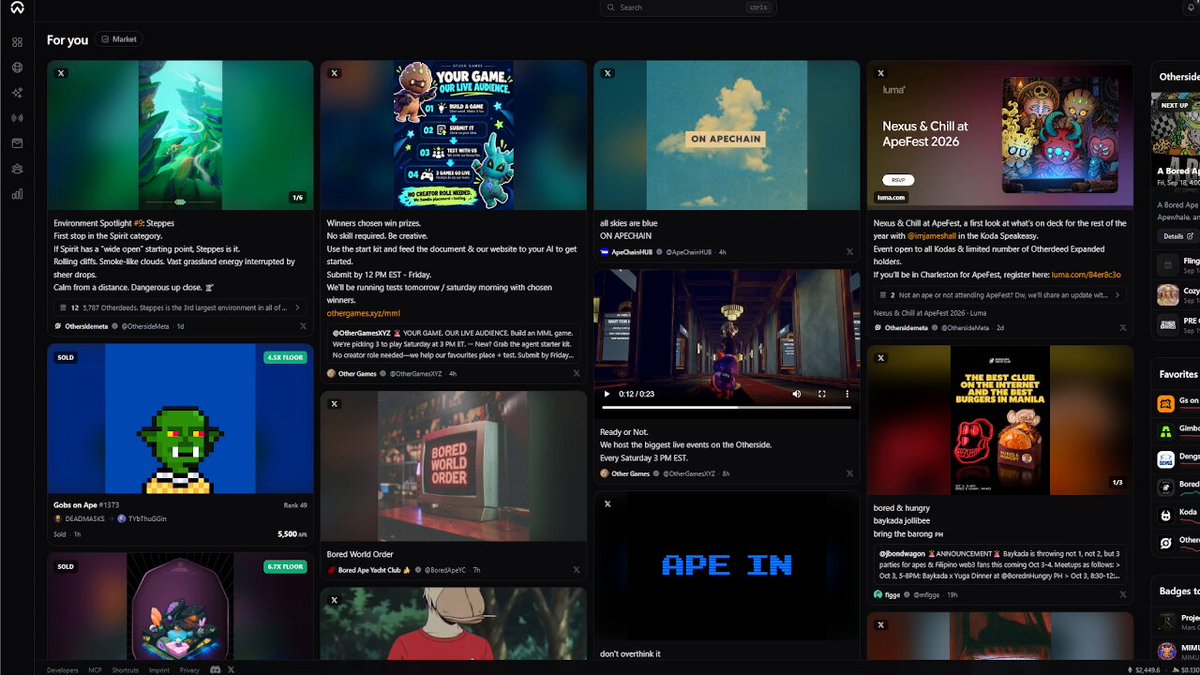The width and height of the screenshot is (1200, 675).
Task: Click the X badge on the Best Club burgers image
Action: click(x=881, y=358)
